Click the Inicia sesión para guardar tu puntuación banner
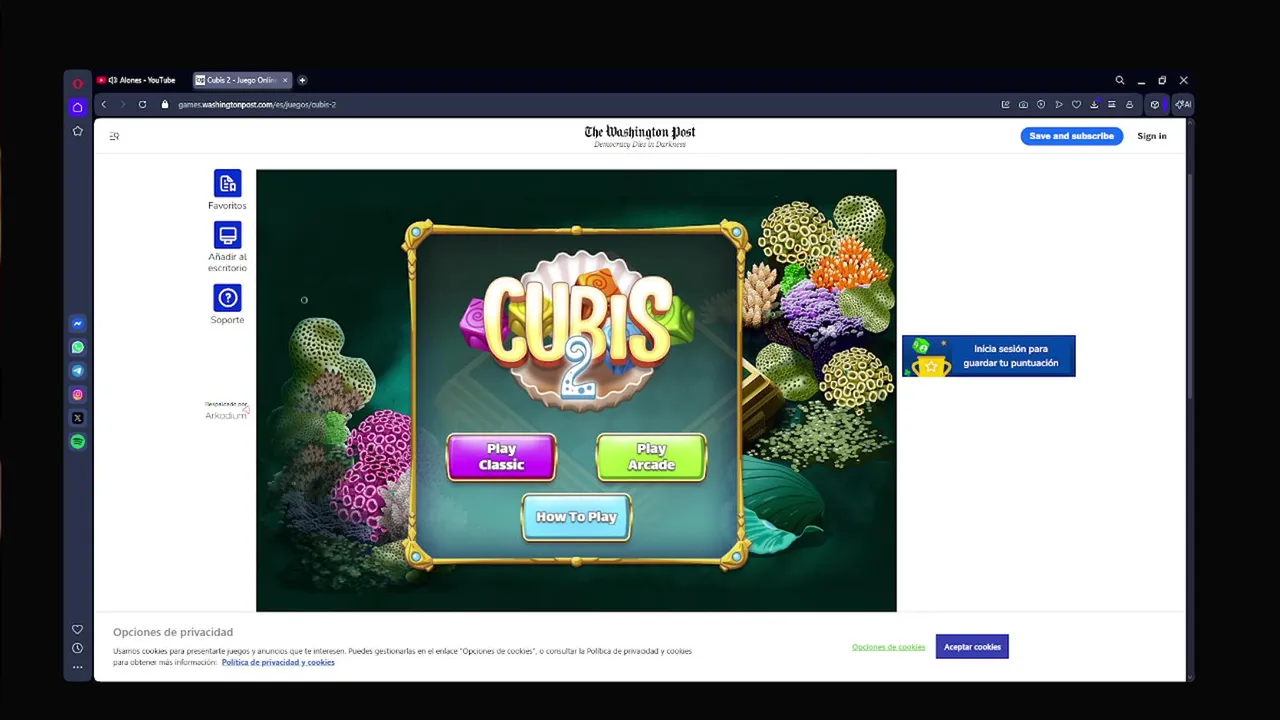Image resolution: width=1280 pixels, height=720 pixels. tap(989, 356)
